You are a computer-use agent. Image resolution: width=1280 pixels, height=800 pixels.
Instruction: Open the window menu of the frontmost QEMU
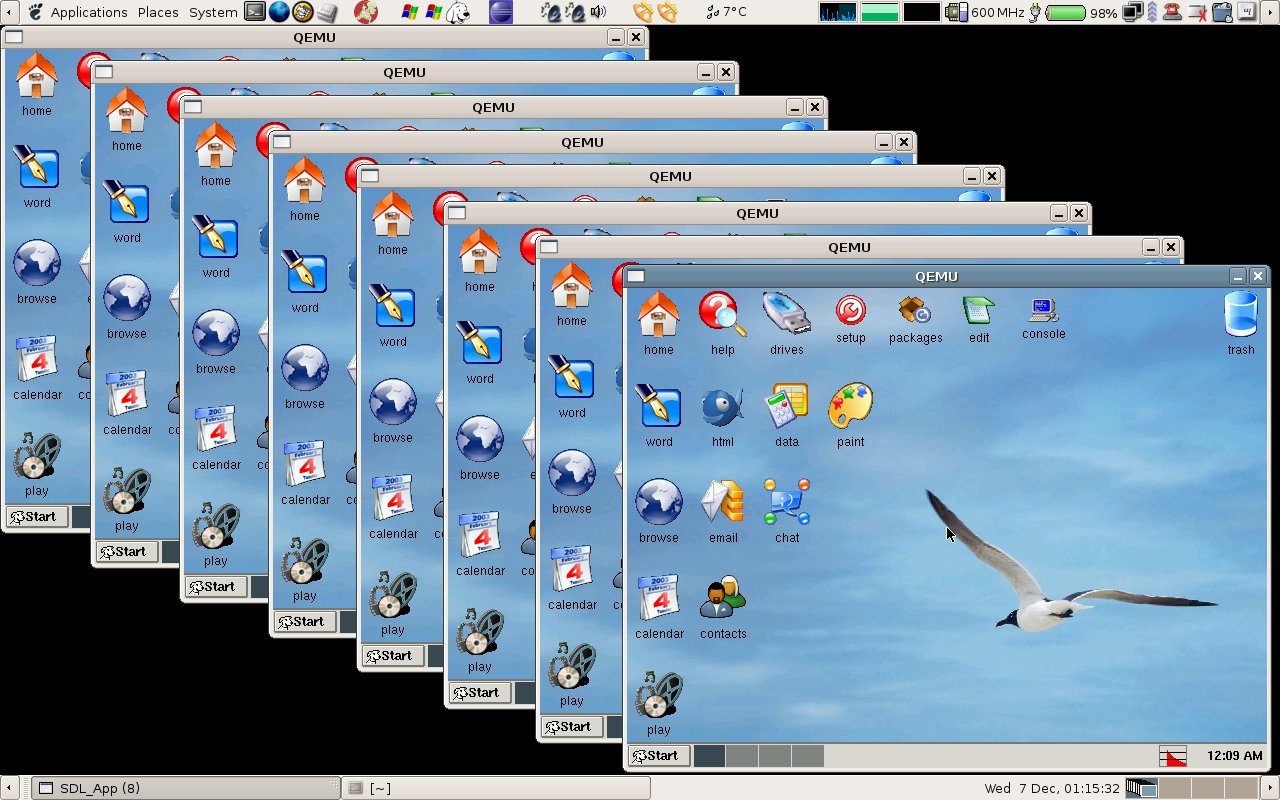[x=636, y=276]
